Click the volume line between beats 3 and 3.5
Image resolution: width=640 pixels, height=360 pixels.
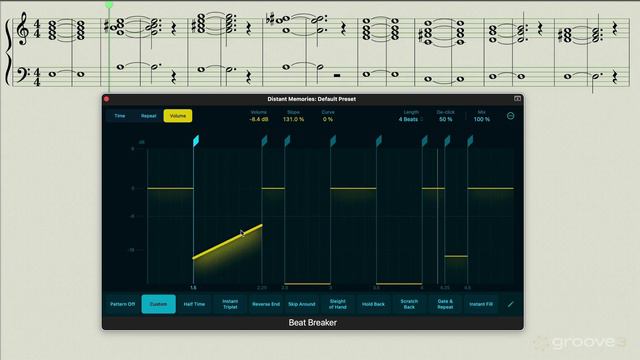tap(353, 189)
